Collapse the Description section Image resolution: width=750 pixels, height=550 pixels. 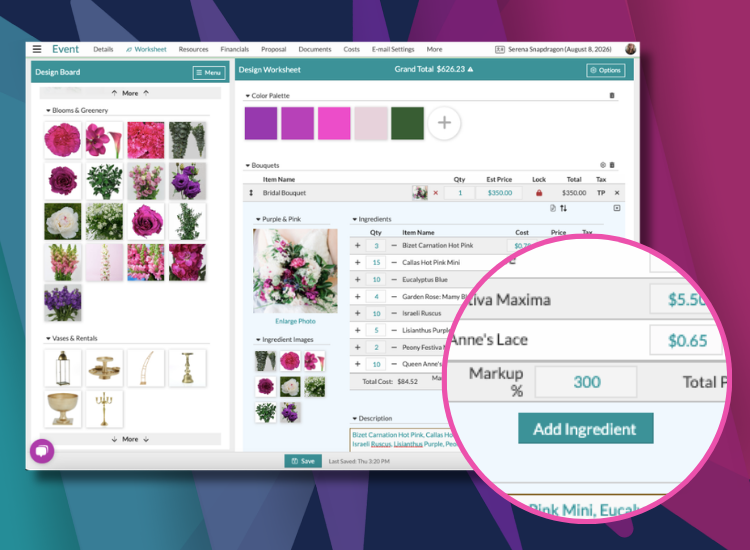pos(355,418)
